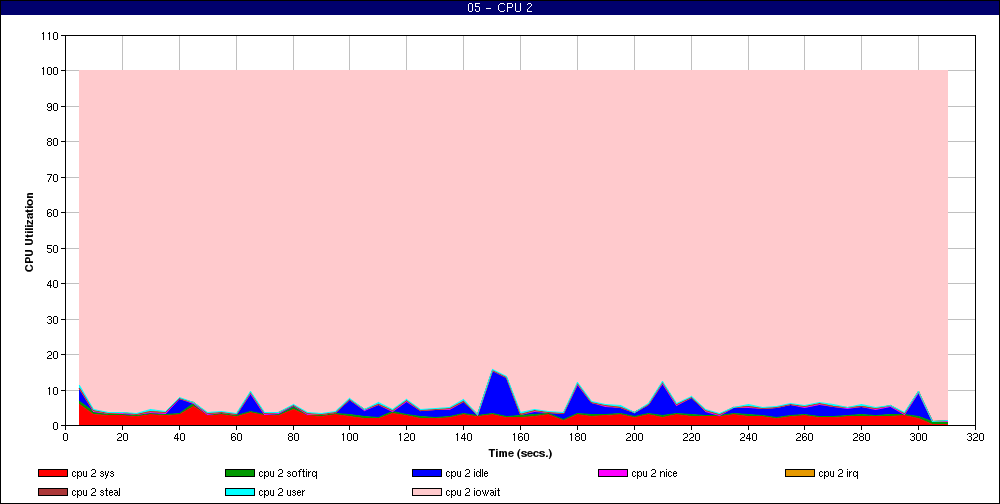This screenshot has width=1000, height=504.
Task: Click the x-axis value 180
Action: (x=577, y=437)
